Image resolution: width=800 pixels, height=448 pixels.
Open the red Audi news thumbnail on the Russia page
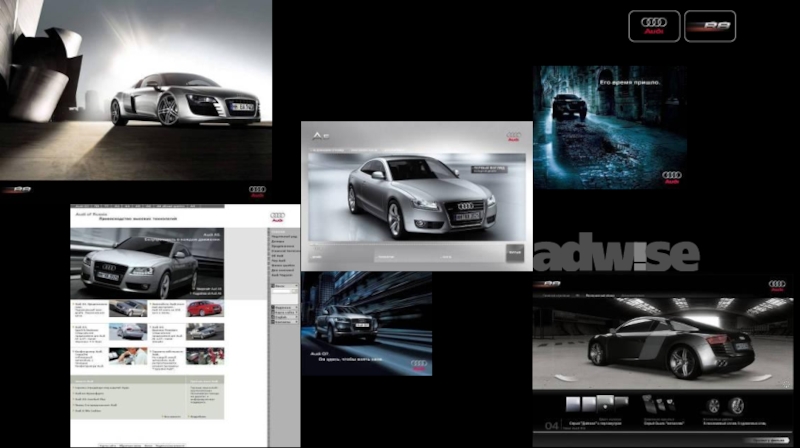click(205, 309)
